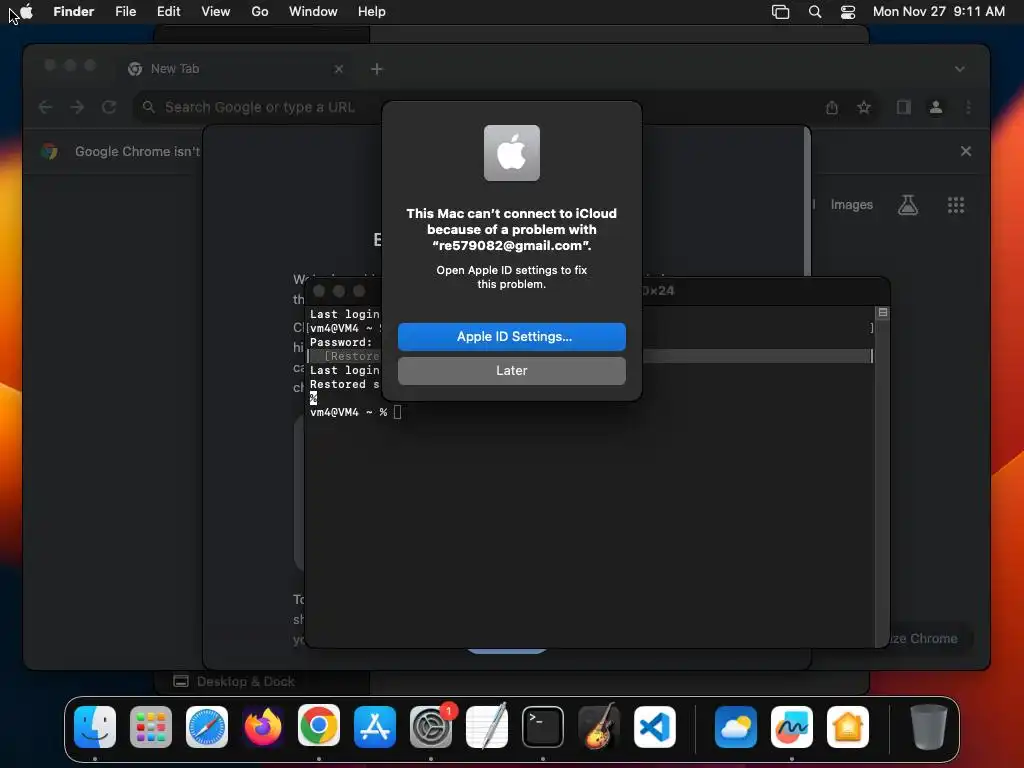Open the Go menu
The image size is (1024, 768).
coord(260,11)
